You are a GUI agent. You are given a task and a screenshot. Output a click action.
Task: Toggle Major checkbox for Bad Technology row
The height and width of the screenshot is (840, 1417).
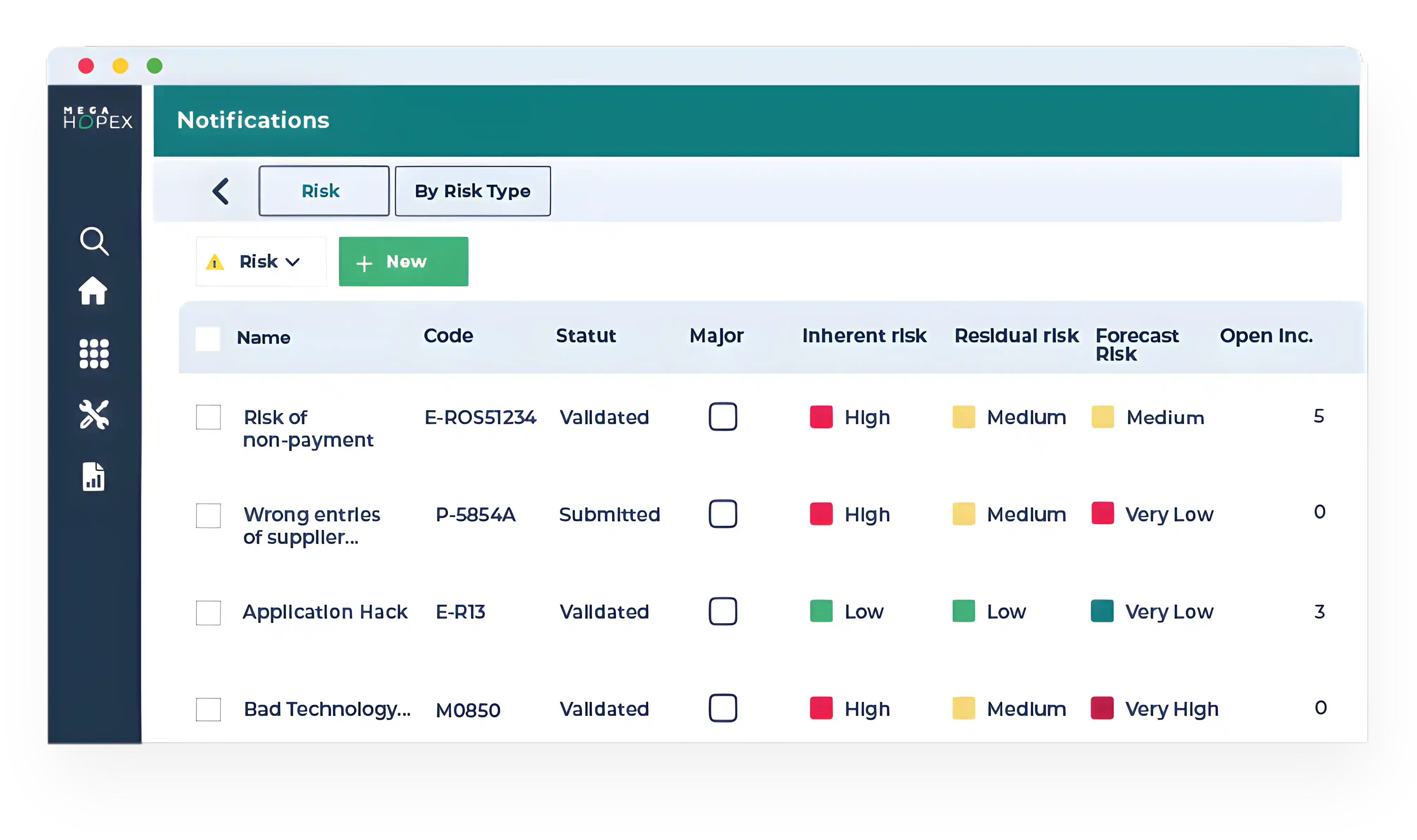(x=723, y=708)
